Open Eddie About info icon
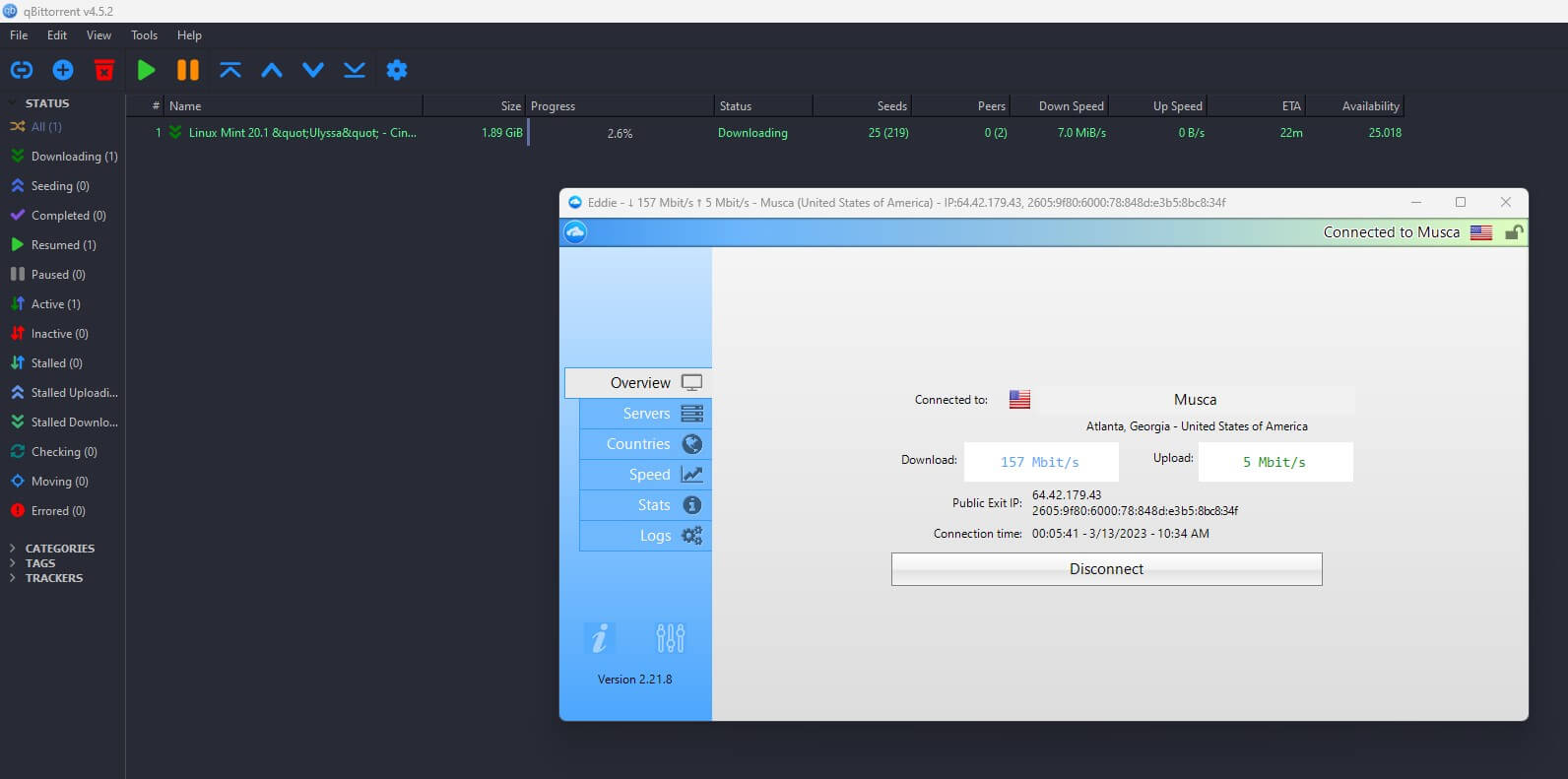The width and height of the screenshot is (1568, 779). [599, 638]
